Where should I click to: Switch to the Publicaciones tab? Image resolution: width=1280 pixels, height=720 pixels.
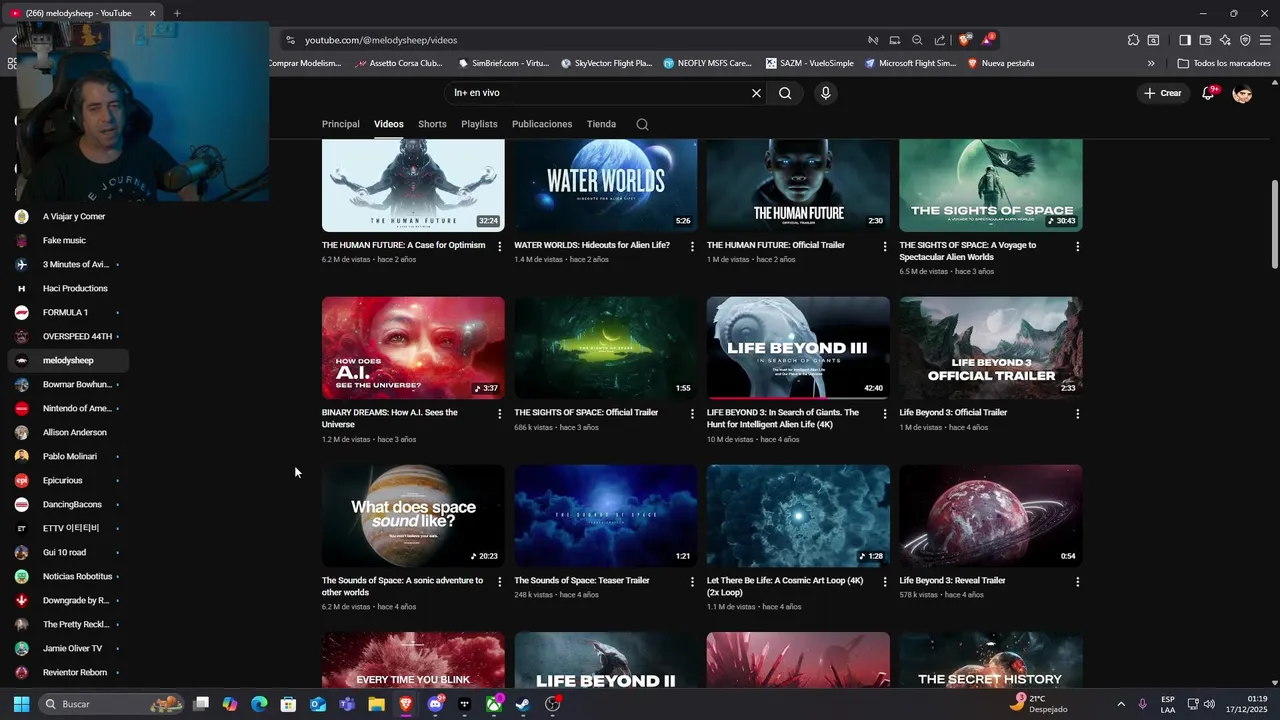542,124
